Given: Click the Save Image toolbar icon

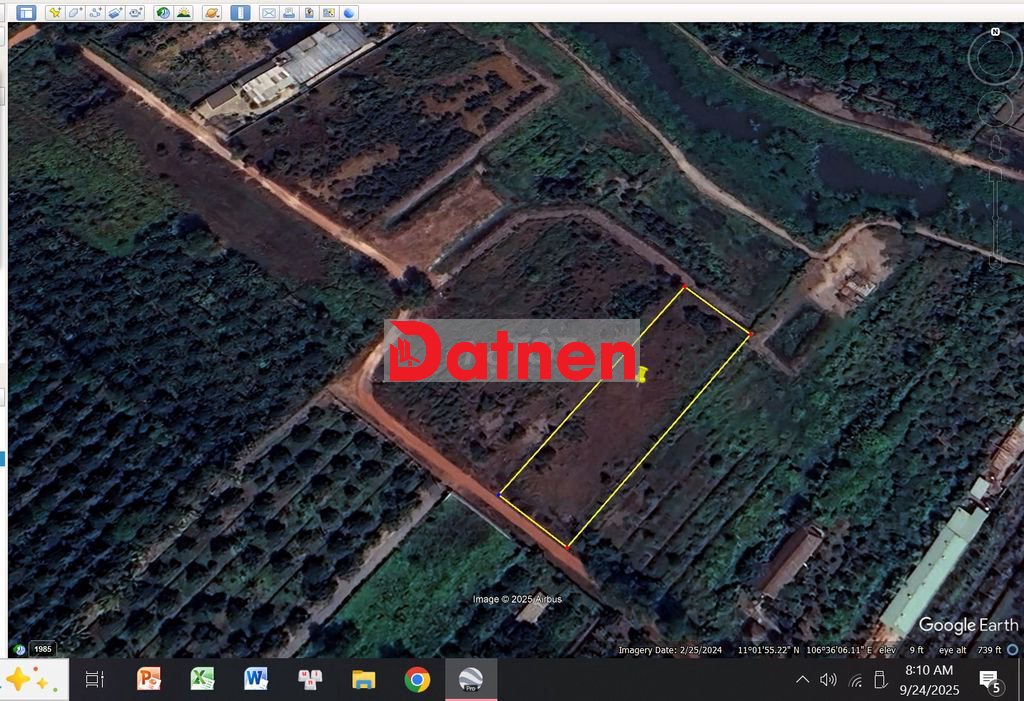Looking at the screenshot, I should click(x=309, y=13).
